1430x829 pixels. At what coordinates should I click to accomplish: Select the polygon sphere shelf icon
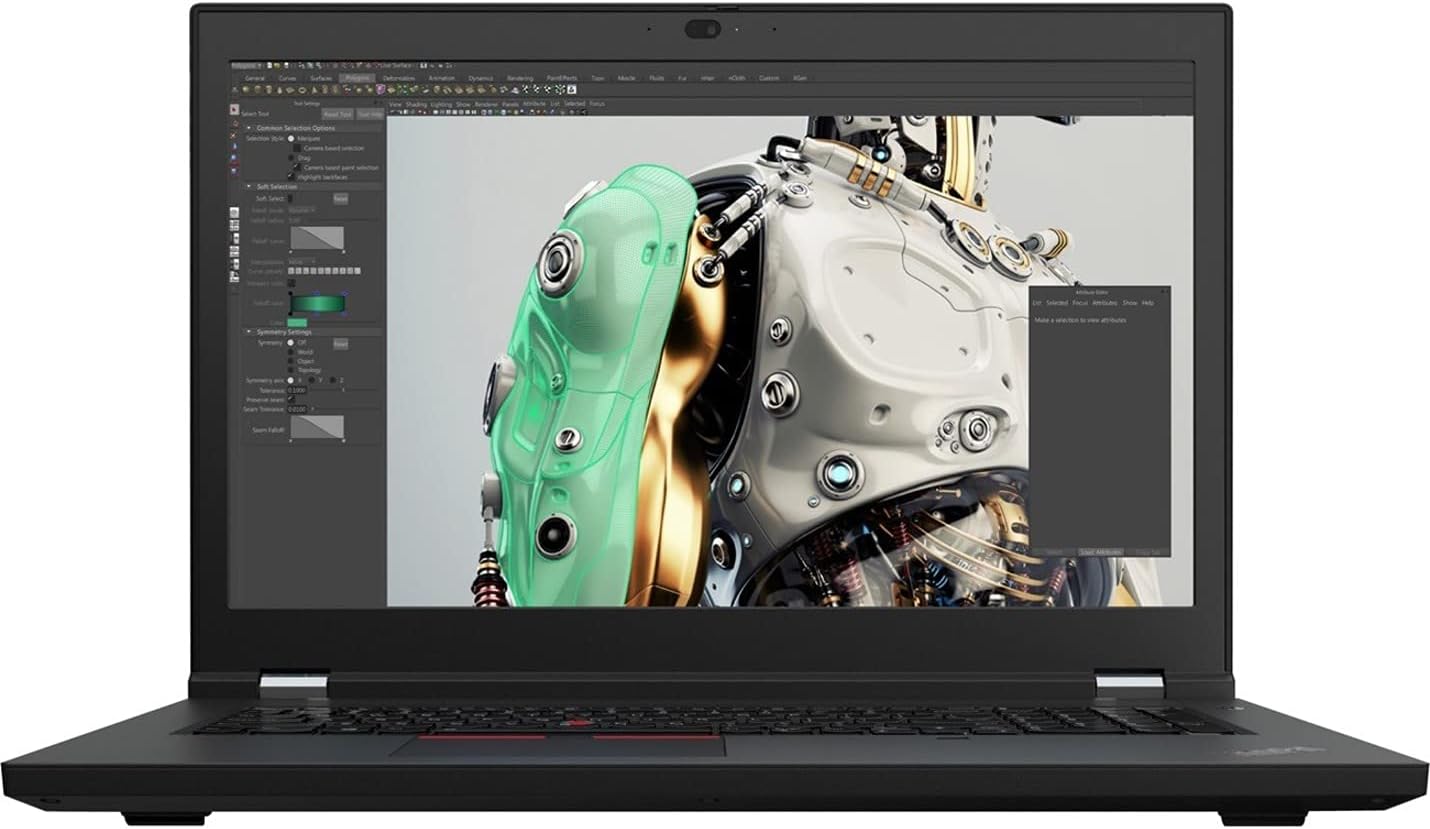click(247, 88)
